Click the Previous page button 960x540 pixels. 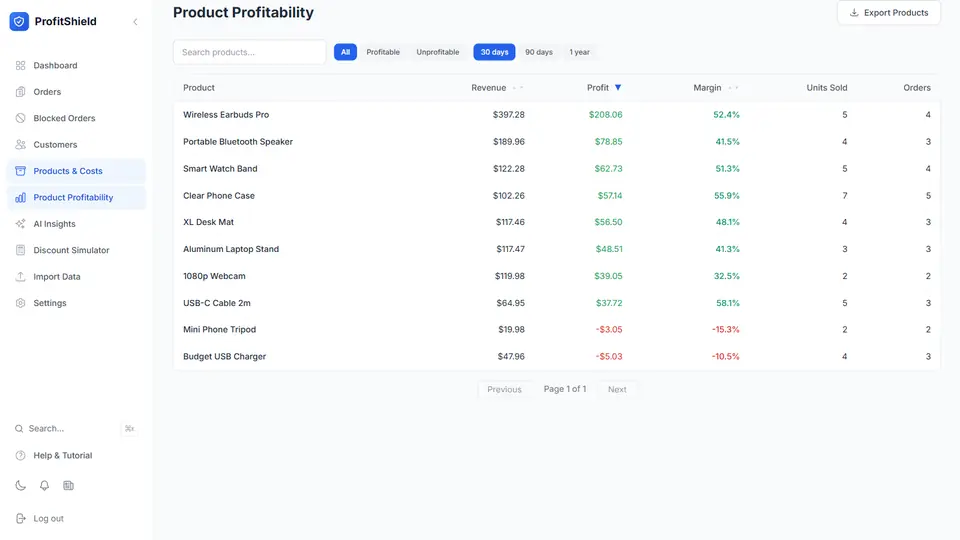point(504,389)
